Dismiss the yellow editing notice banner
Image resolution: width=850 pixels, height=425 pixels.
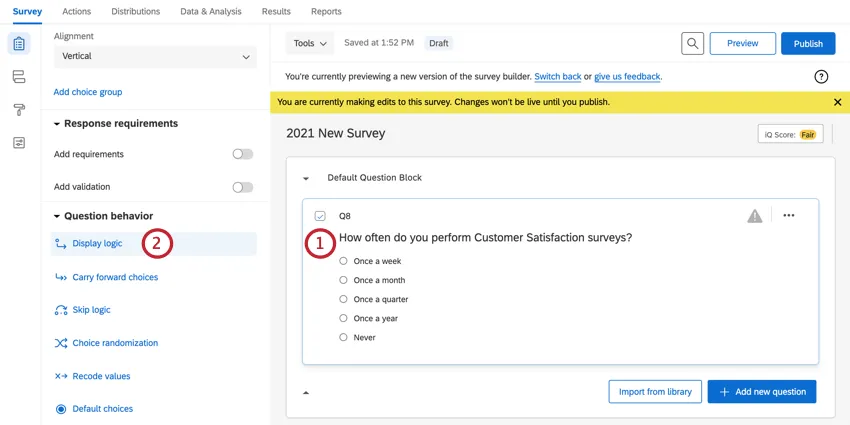coord(838,102)
